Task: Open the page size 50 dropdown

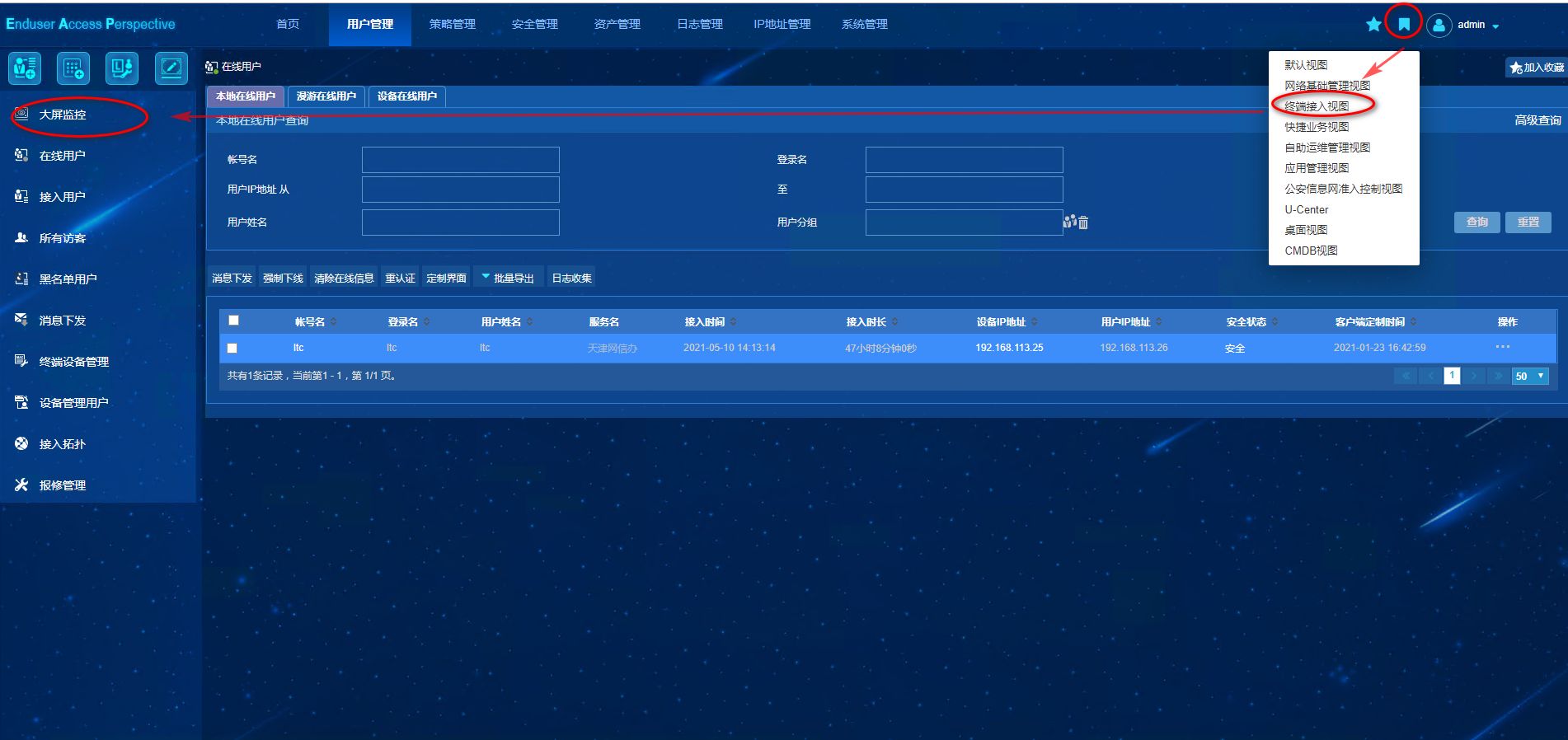Action: point(1530,377)
